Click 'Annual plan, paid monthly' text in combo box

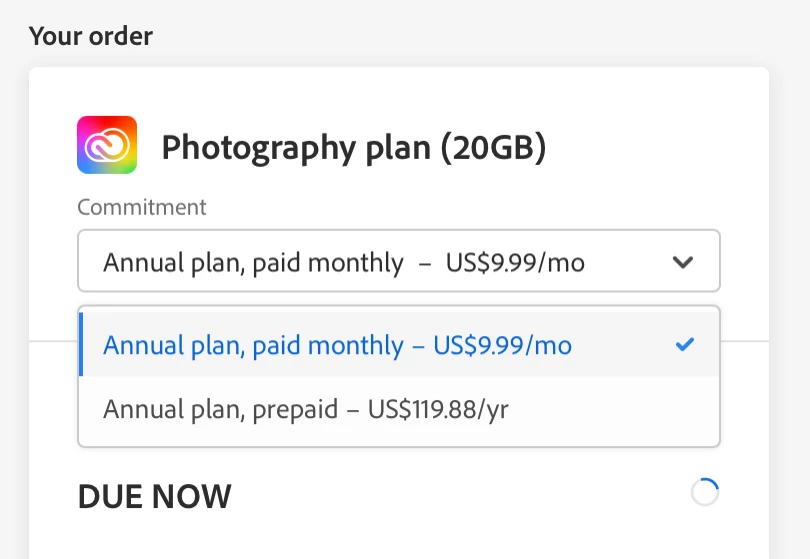point(254,263)
